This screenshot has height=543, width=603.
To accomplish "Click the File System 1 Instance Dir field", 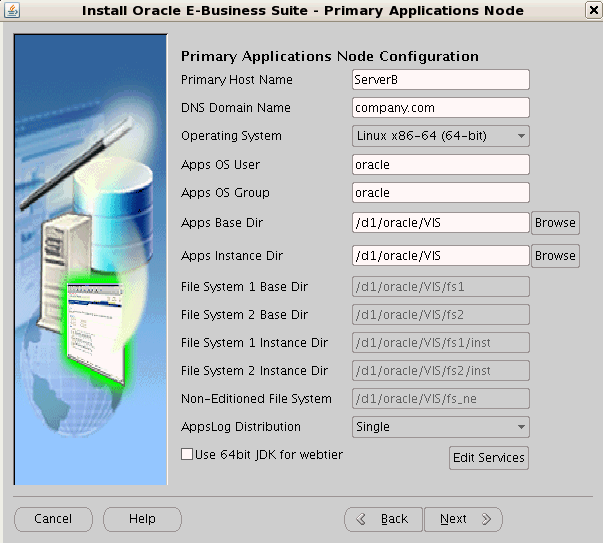I will [x=441, y=343].
